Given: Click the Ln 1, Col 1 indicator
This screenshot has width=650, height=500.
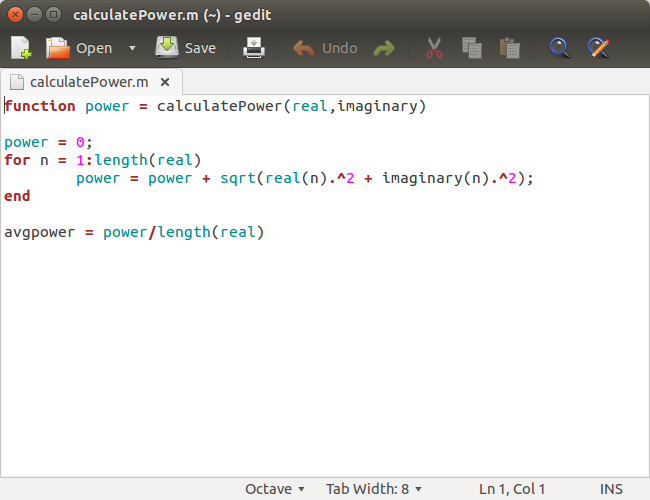Looking at the screenshot, I should click(x=512, y=489).
